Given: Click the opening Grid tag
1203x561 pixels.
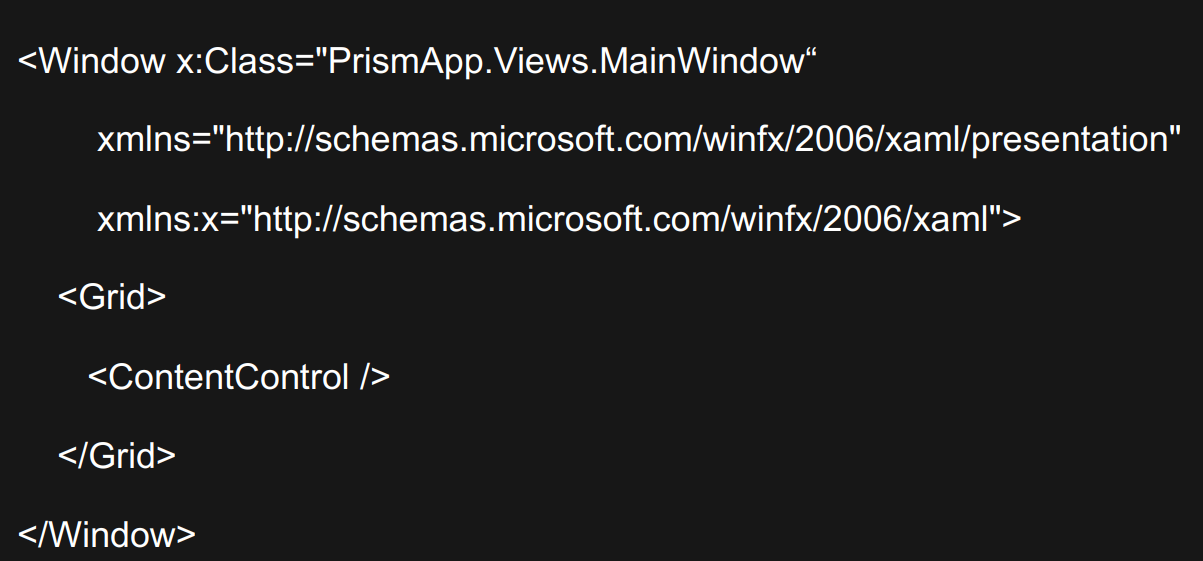Looking at the screenshot, I should point(111,298).
